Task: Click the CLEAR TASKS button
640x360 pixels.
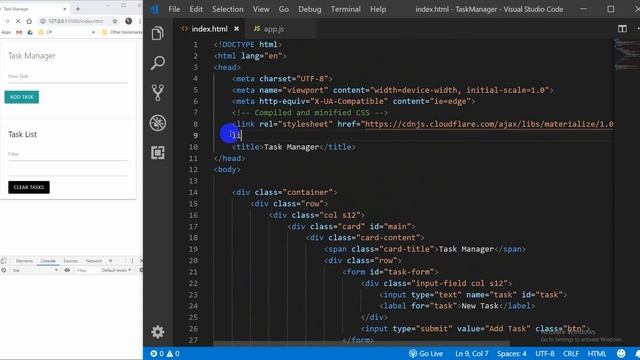Action: [x=29, y=187]
